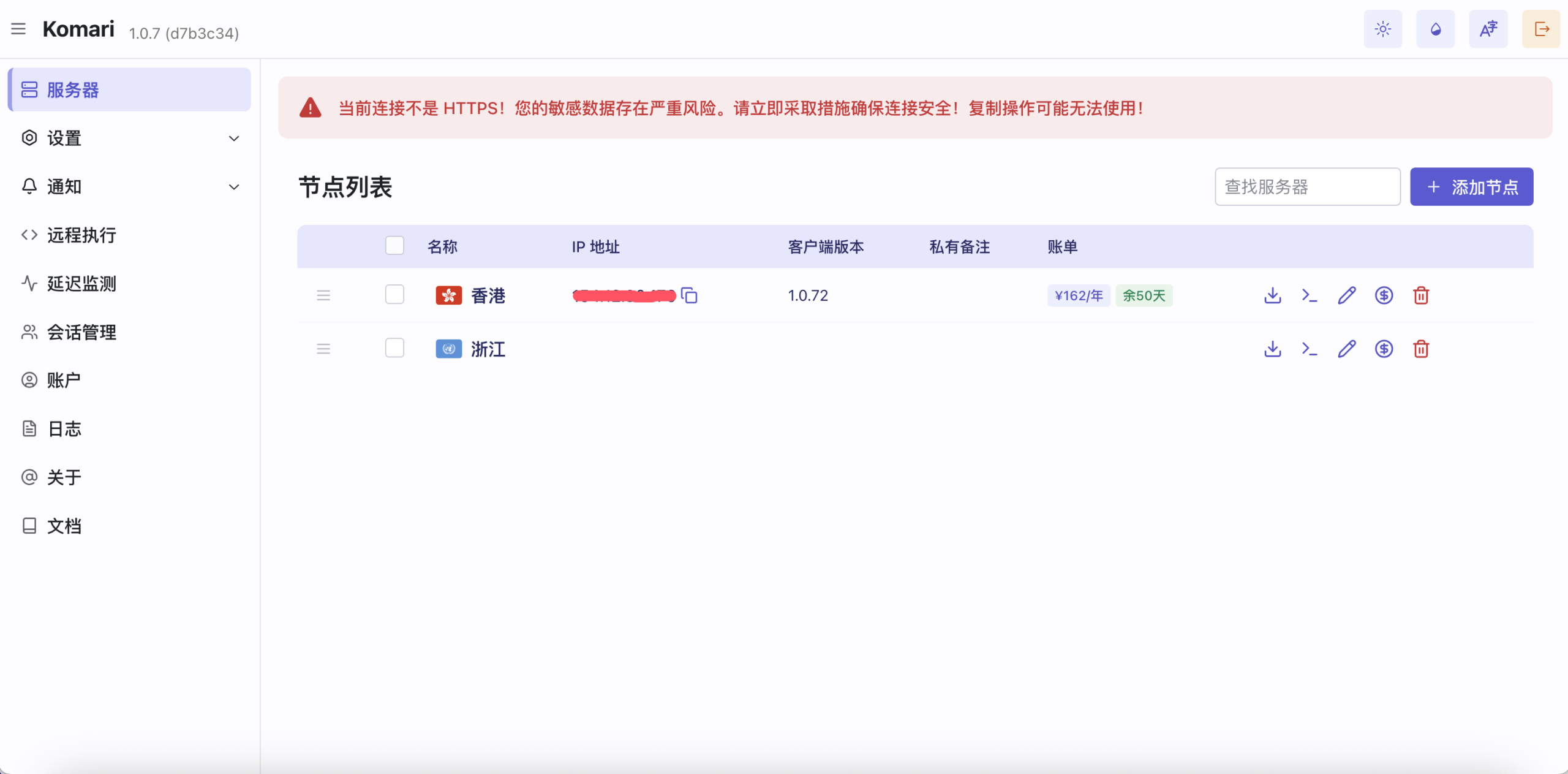The image size is (1568, 774).
Task: Open 延迟监测 in the sidebar
Action: (81, 284)
